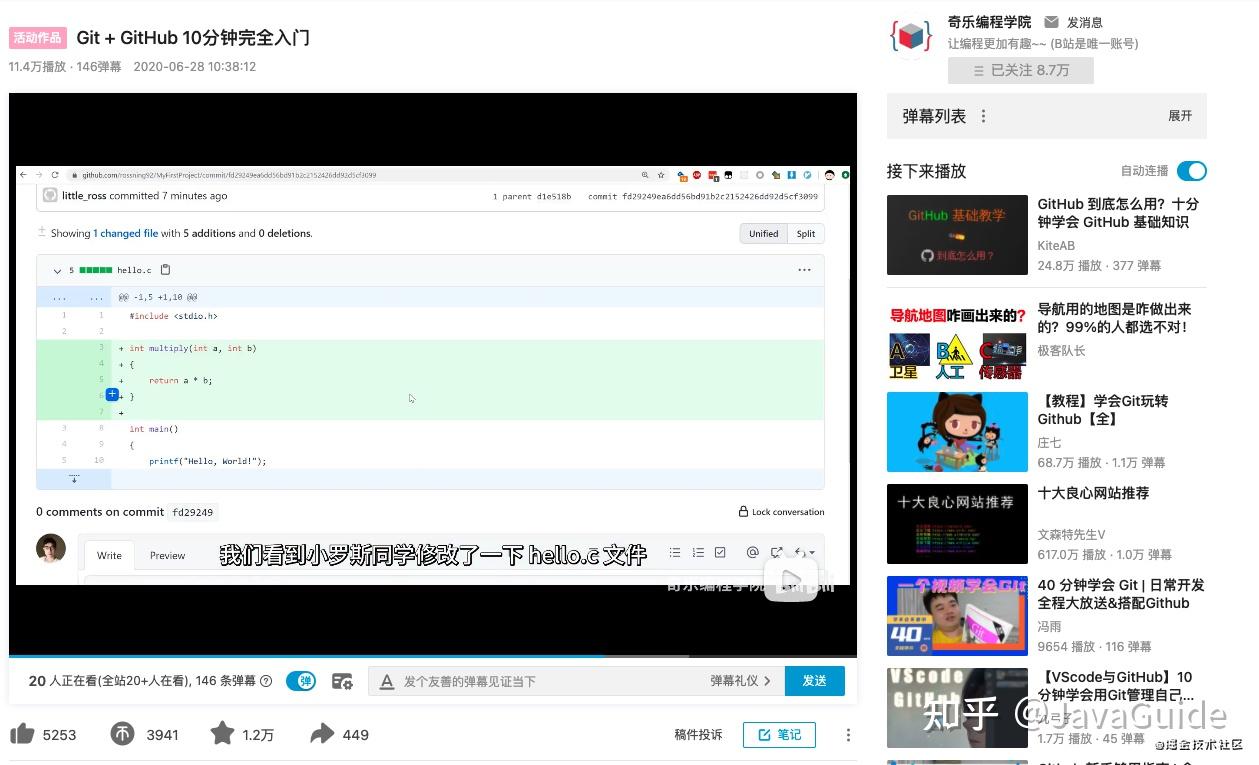Click the star favorite icon
The height and width of the screenshot is (765, 1259).
point(221,734)
